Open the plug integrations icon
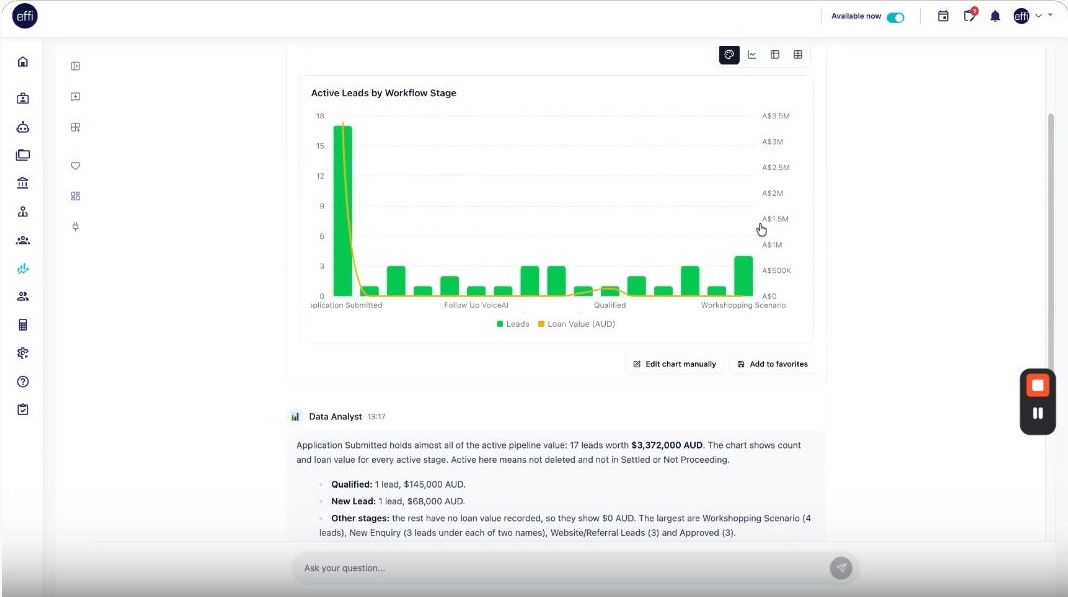The height and width of the screenshot is (597, 1068). [76, 226]
